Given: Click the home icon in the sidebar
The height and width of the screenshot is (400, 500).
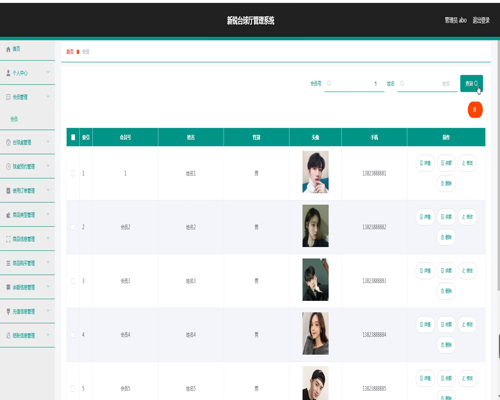Looking at the screenshot, I should pos(8,49).
